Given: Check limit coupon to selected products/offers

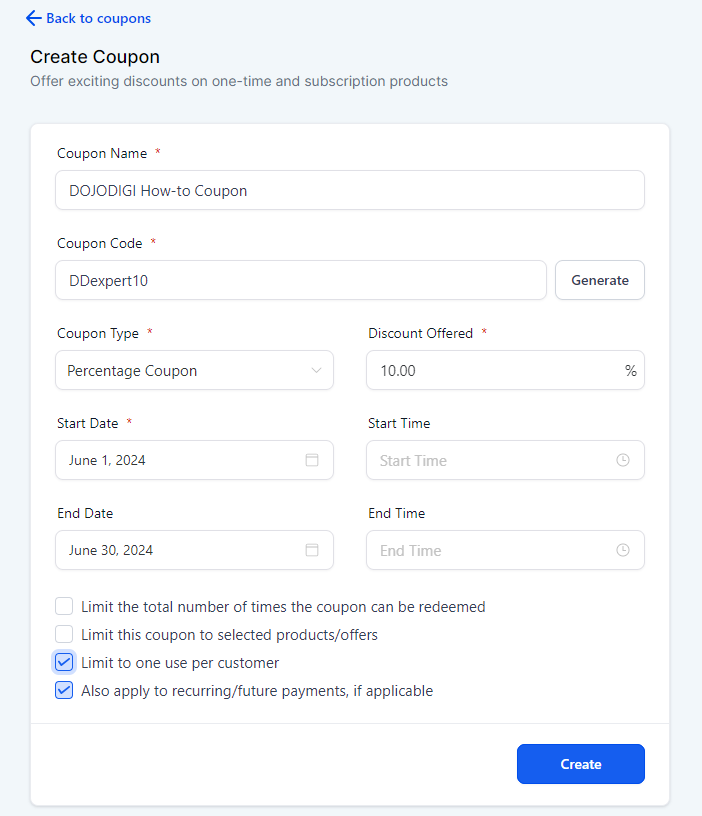Looking at the screenshot, I should pyautogui.click(x=64, y=634).
